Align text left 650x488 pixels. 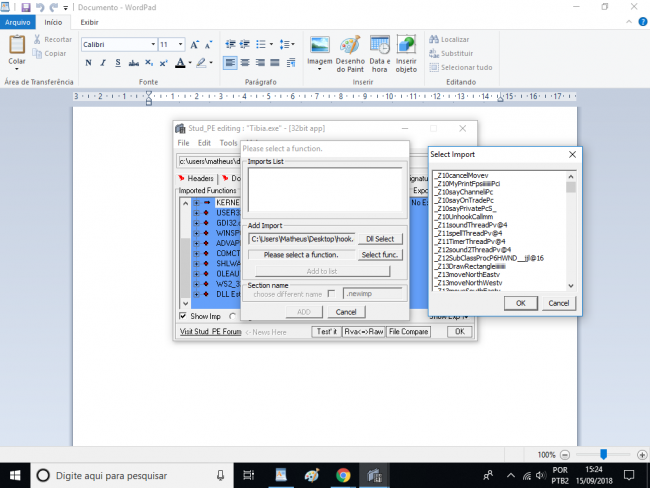pos(230,63)
